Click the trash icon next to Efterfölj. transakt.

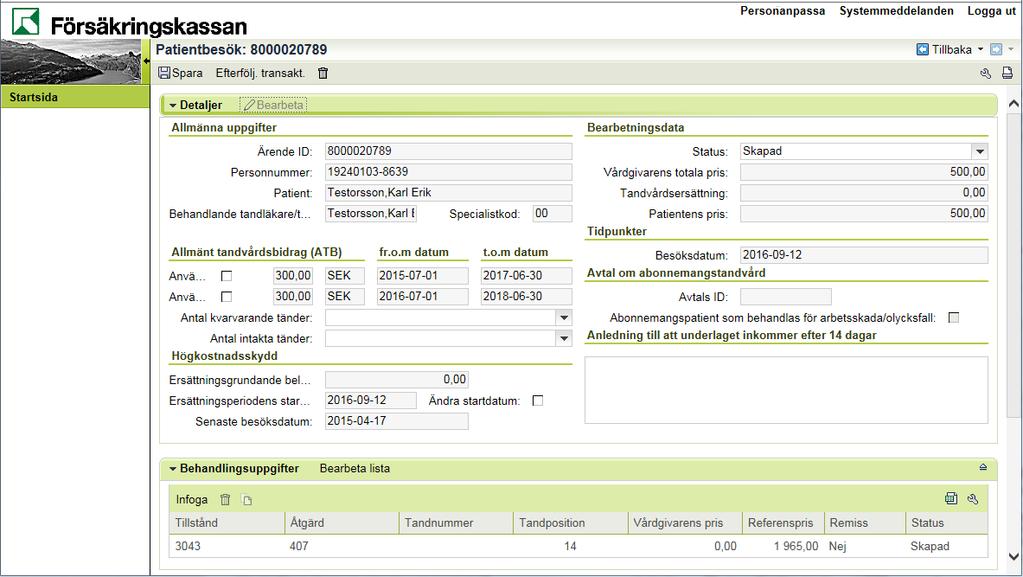(322, 73)
